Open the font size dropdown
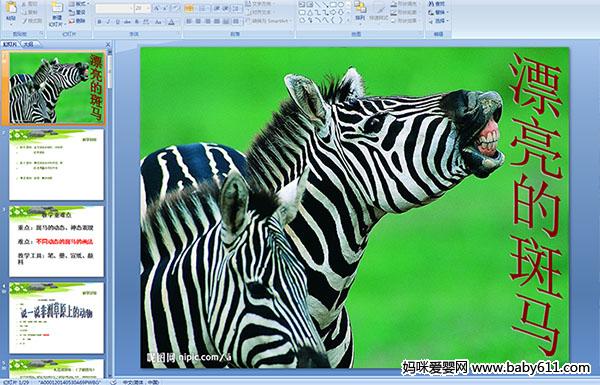The height and width of the screenshot is (385, 600). point(143,8)
